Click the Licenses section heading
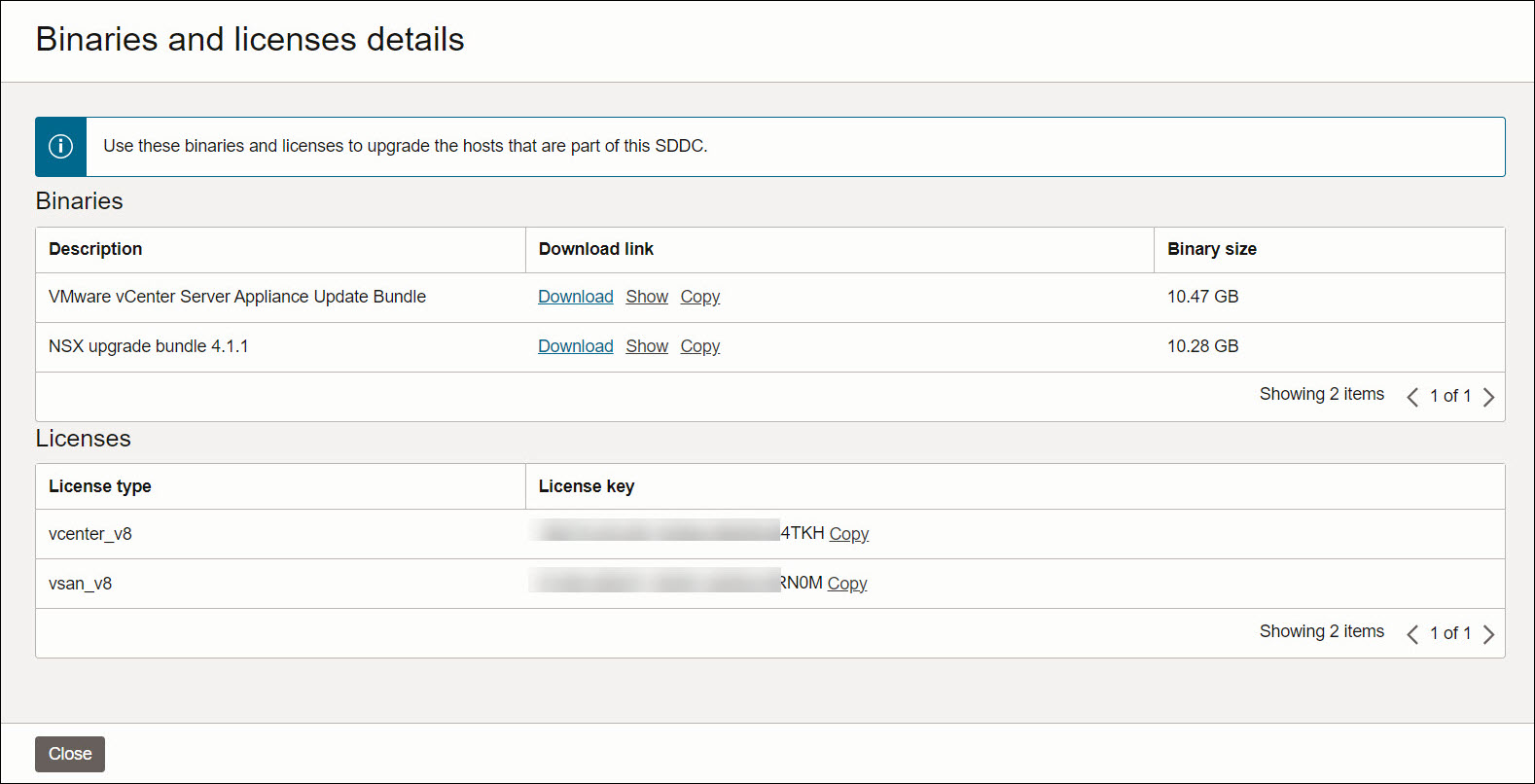 [x=84, y=439]
